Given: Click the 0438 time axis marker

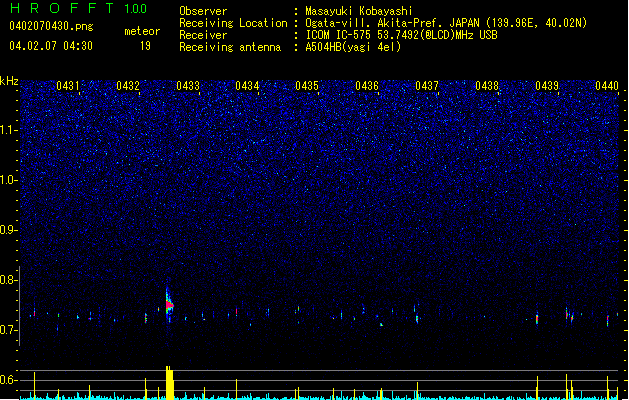Looking at the screenshot, I should click(x=487, y=86).
